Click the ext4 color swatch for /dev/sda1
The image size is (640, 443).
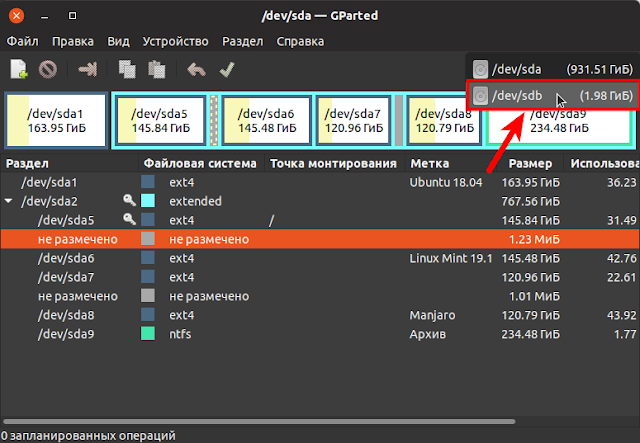148,182
